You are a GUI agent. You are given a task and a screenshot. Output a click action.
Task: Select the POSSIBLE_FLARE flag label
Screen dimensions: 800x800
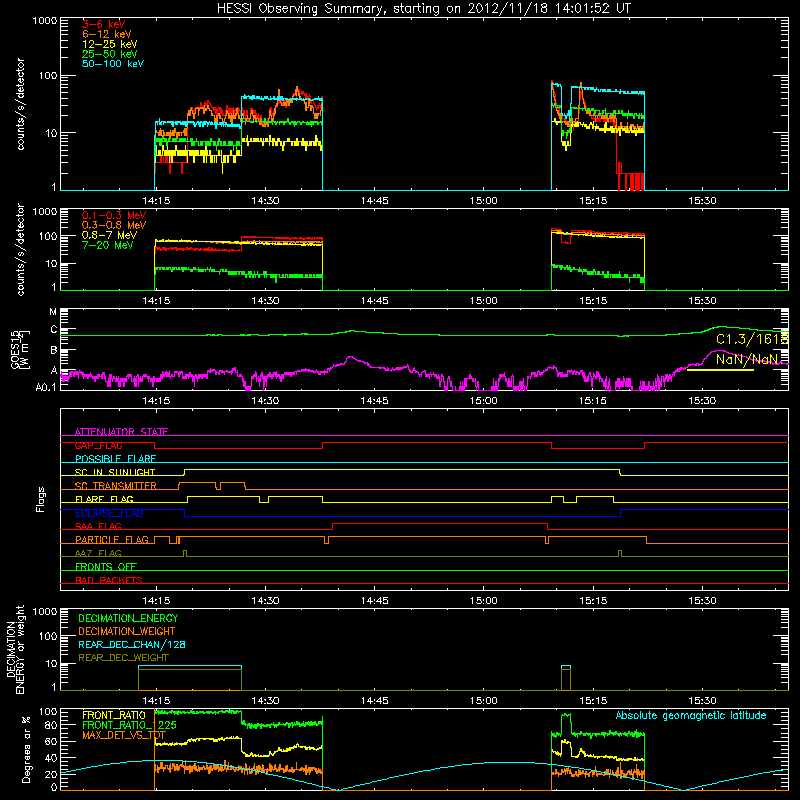115,459
